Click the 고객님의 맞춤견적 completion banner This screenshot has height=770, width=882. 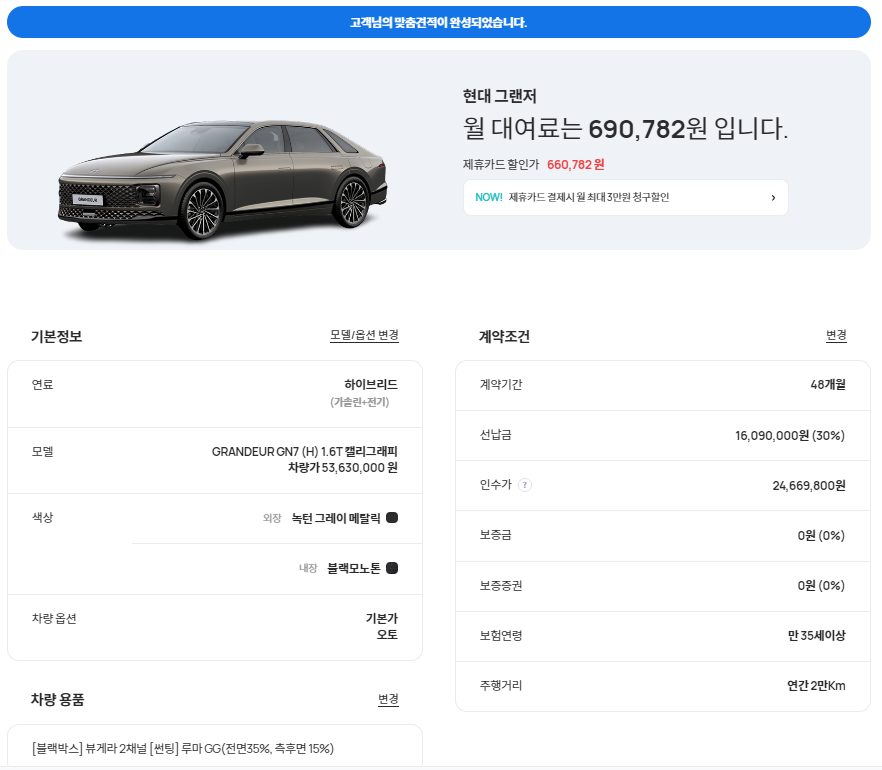(x=440, y=21)
